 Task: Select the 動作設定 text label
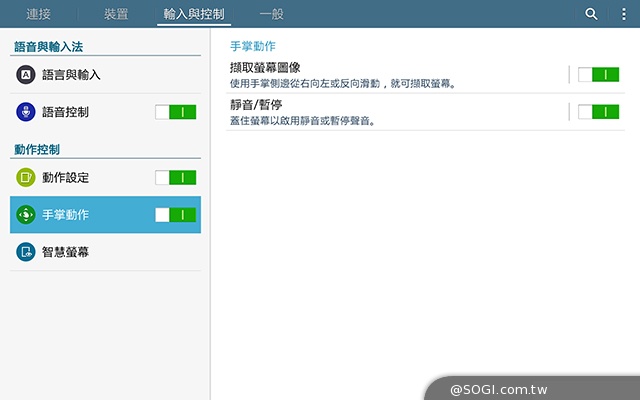(x=65, y=177)
